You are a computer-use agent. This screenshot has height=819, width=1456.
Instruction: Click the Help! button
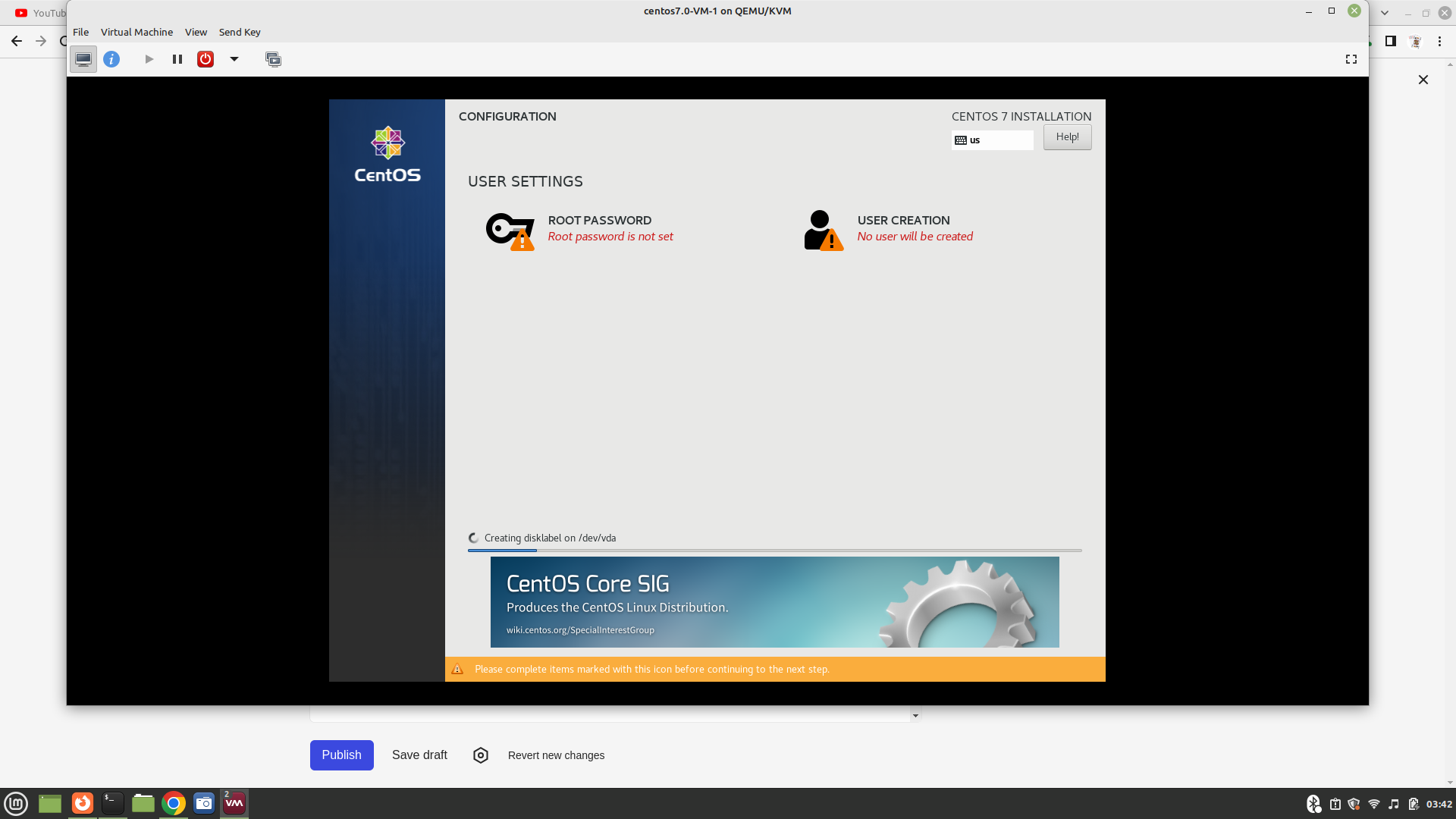pyautogui.click(x=1067, y=137)
